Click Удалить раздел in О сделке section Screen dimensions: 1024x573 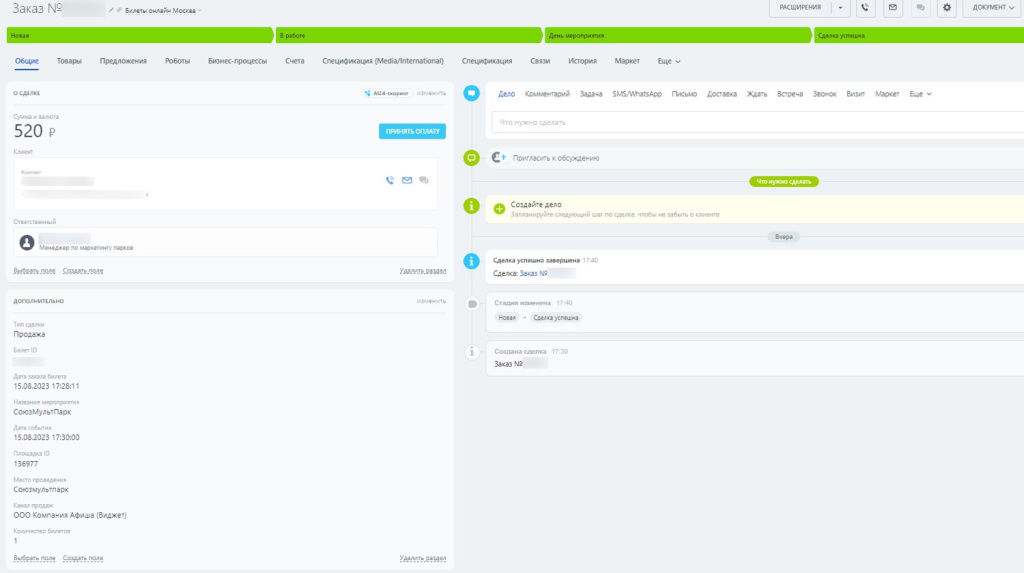pos(423,270)
